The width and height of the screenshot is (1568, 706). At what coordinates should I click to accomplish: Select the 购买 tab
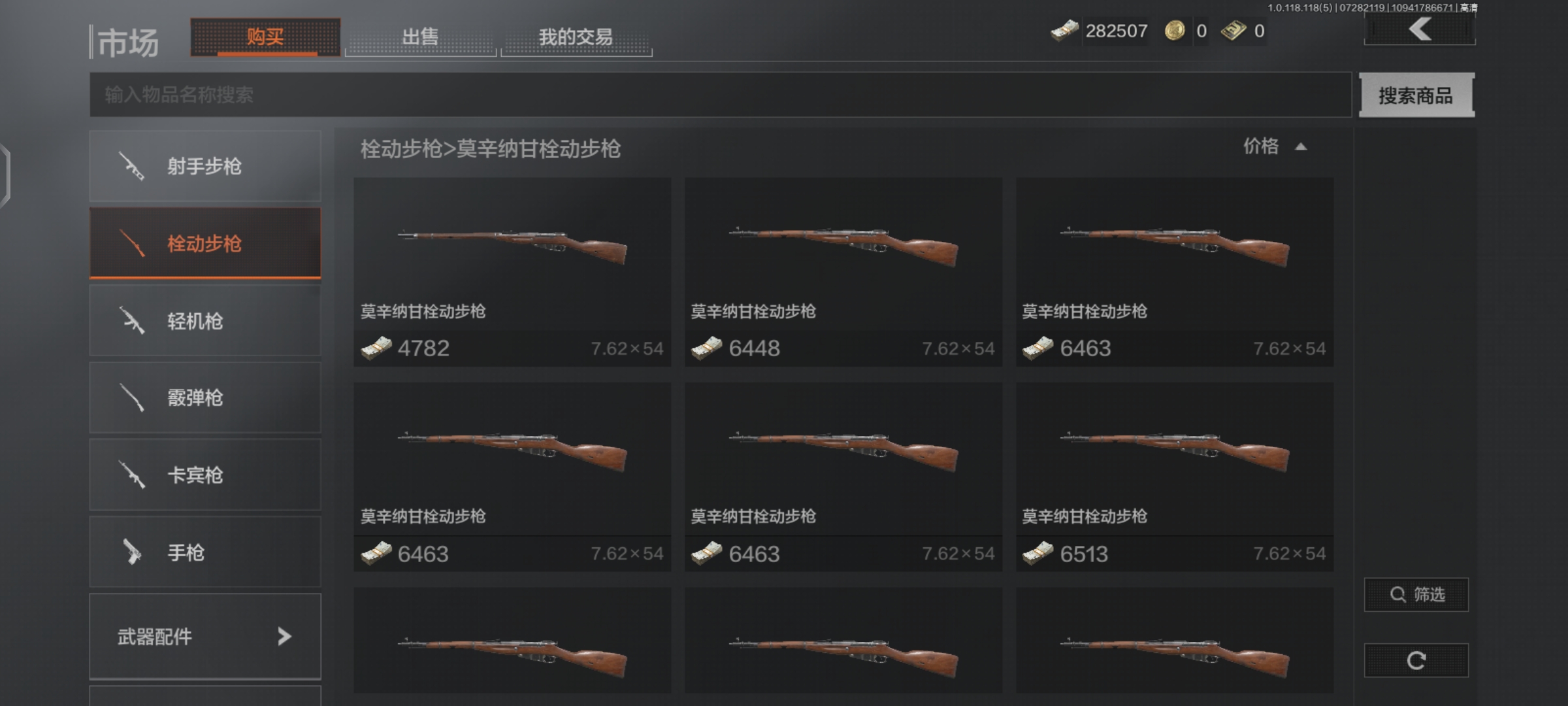click(265, 37)
